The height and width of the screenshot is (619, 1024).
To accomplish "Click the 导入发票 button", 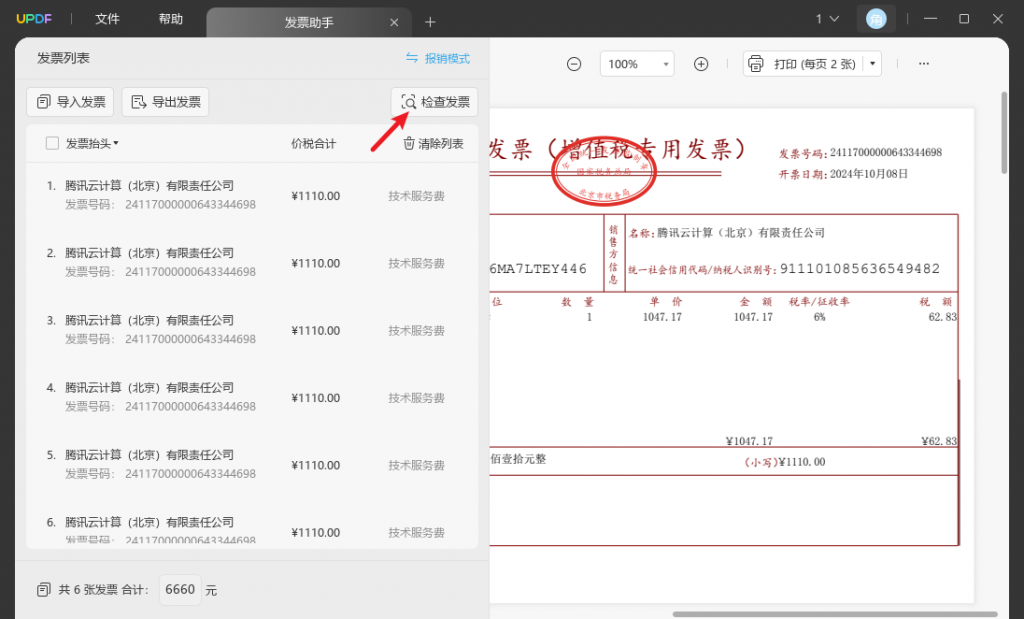I will 70,102.
